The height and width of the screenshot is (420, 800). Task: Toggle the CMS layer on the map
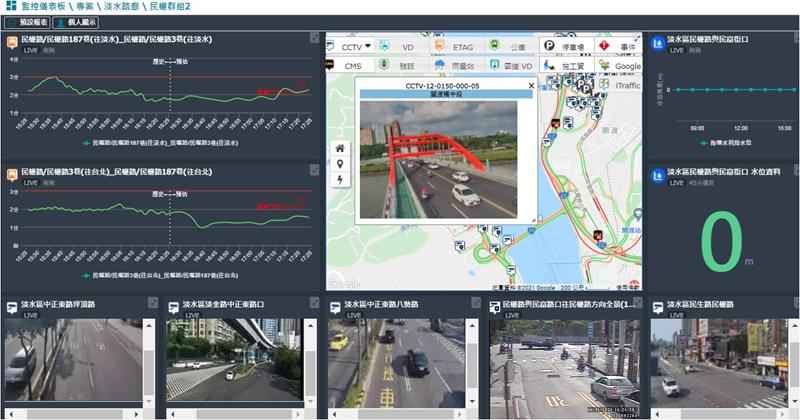click(x=344, y=65)
